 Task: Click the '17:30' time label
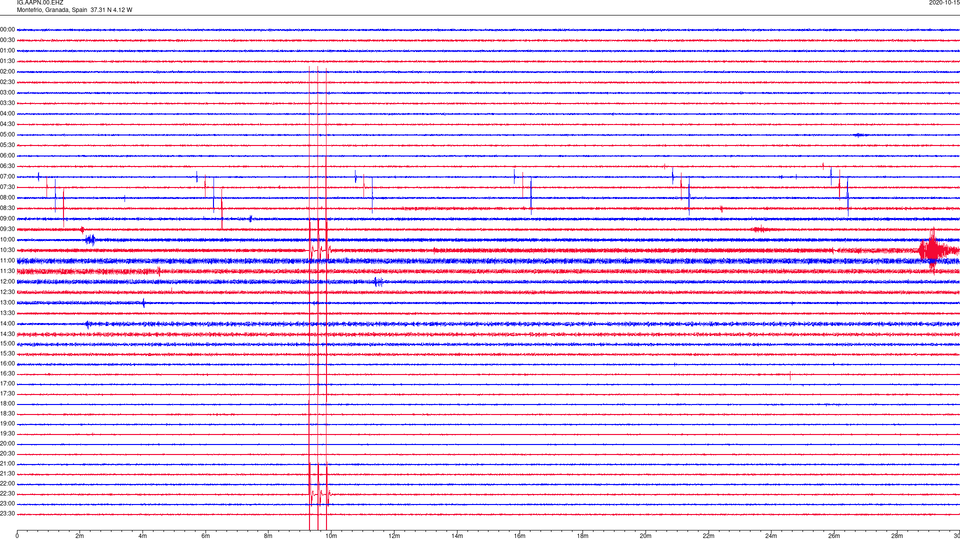pyautogui.click(x=7, y=394)
